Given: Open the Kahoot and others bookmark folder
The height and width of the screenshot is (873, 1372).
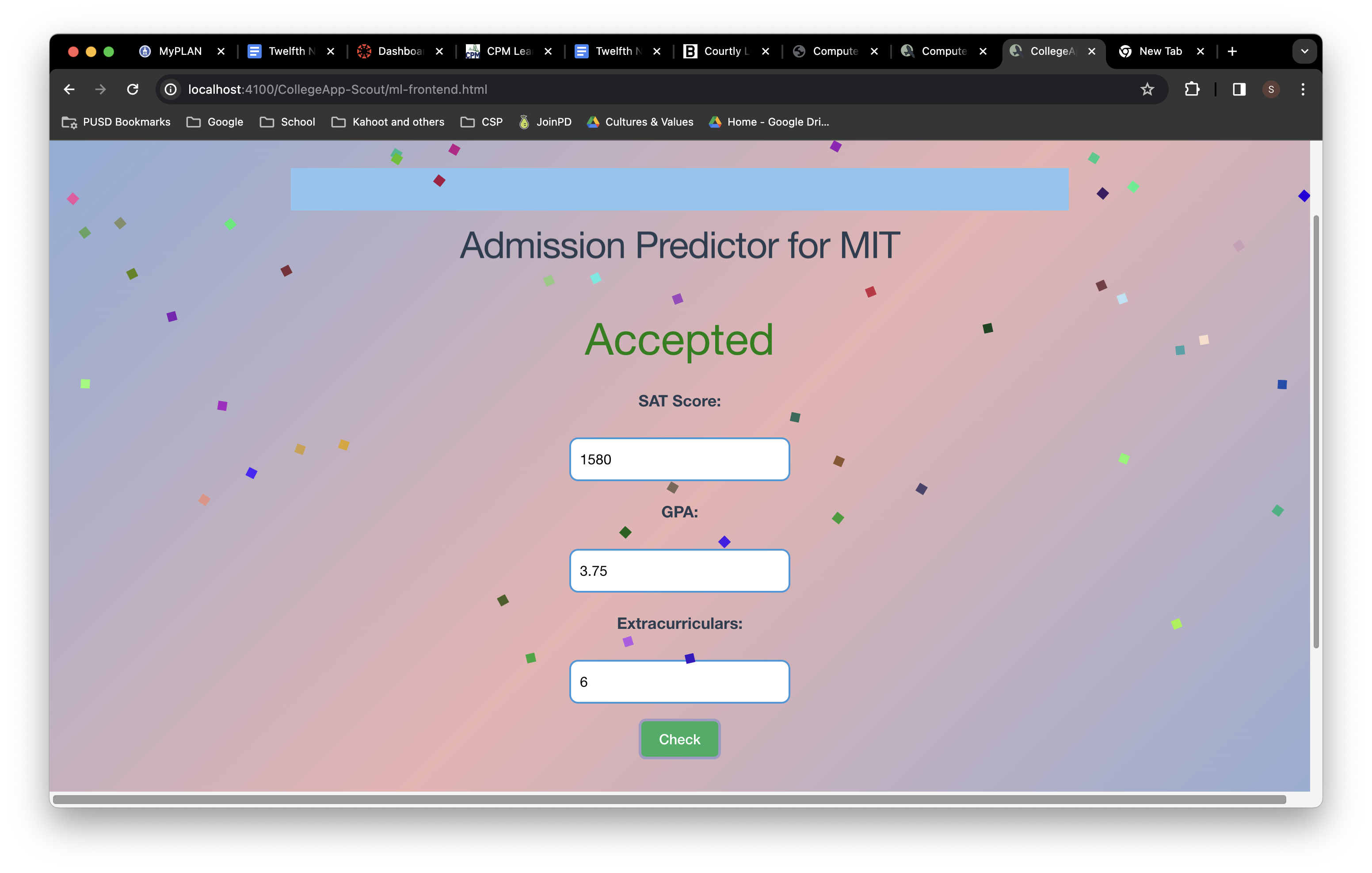Looking at the screenshot, I should (388, 122).
